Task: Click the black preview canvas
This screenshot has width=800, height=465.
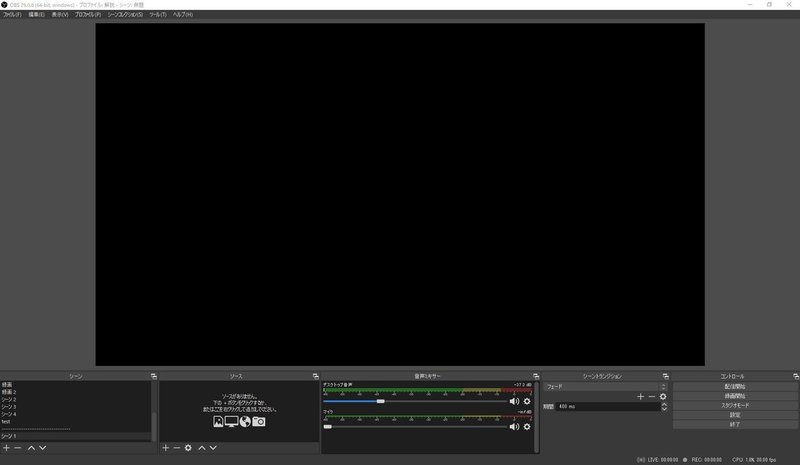Action: point(400,194)
